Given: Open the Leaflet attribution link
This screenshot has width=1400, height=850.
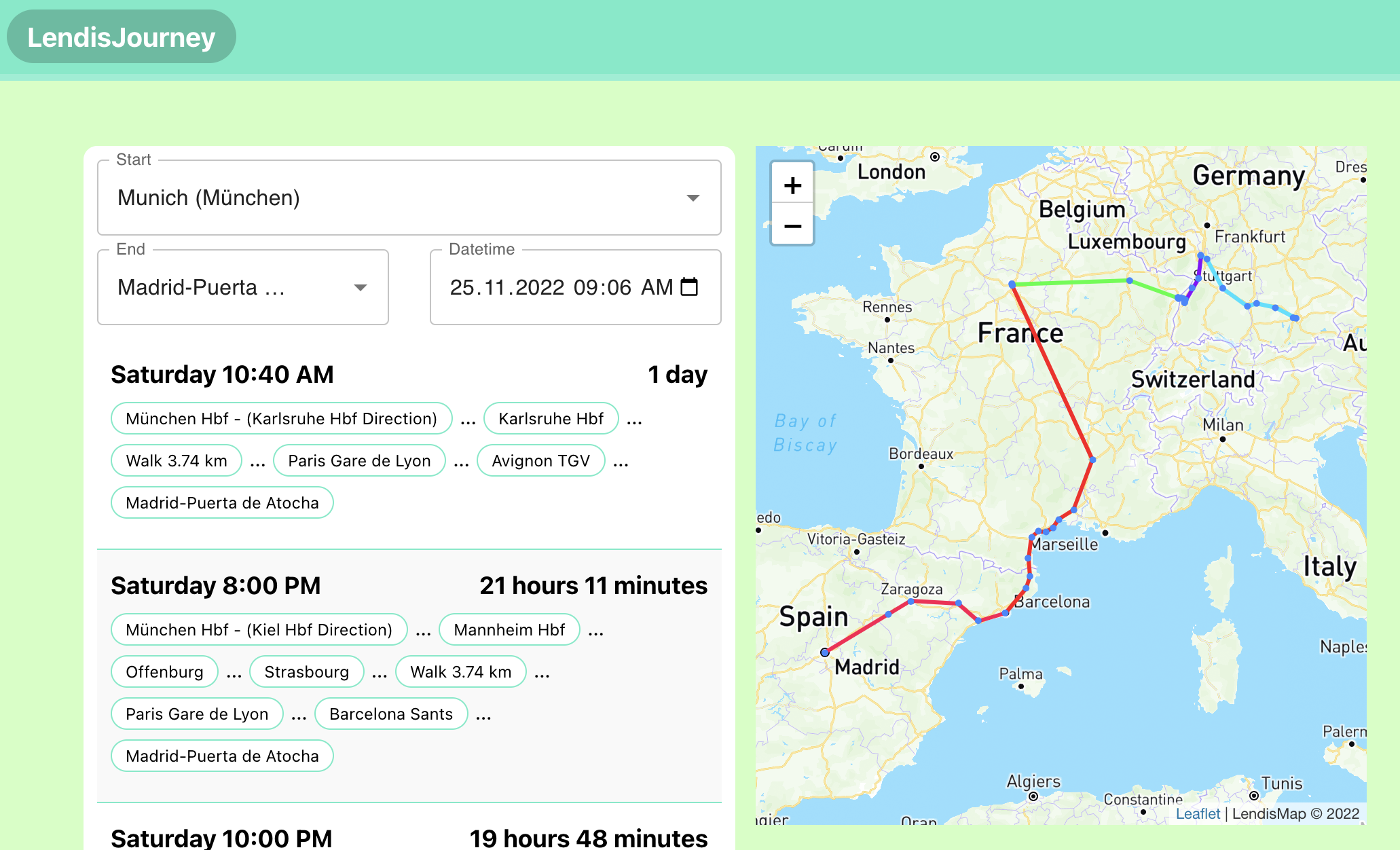Looking at the screenshot, I should click(1198, 813).
